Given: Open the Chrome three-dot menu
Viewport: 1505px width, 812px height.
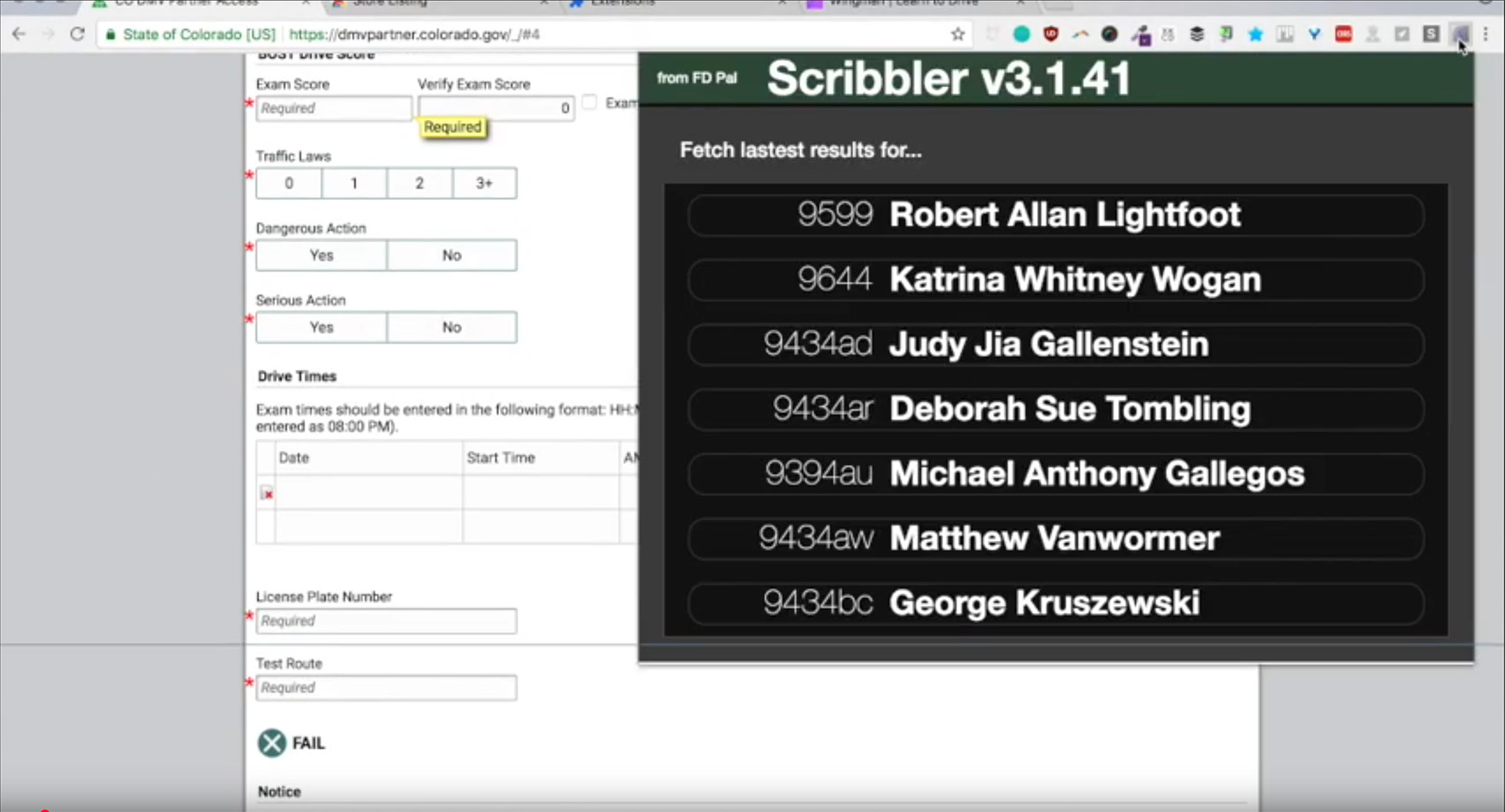Looking at the screenshot, I should [x=1485, y=34].
